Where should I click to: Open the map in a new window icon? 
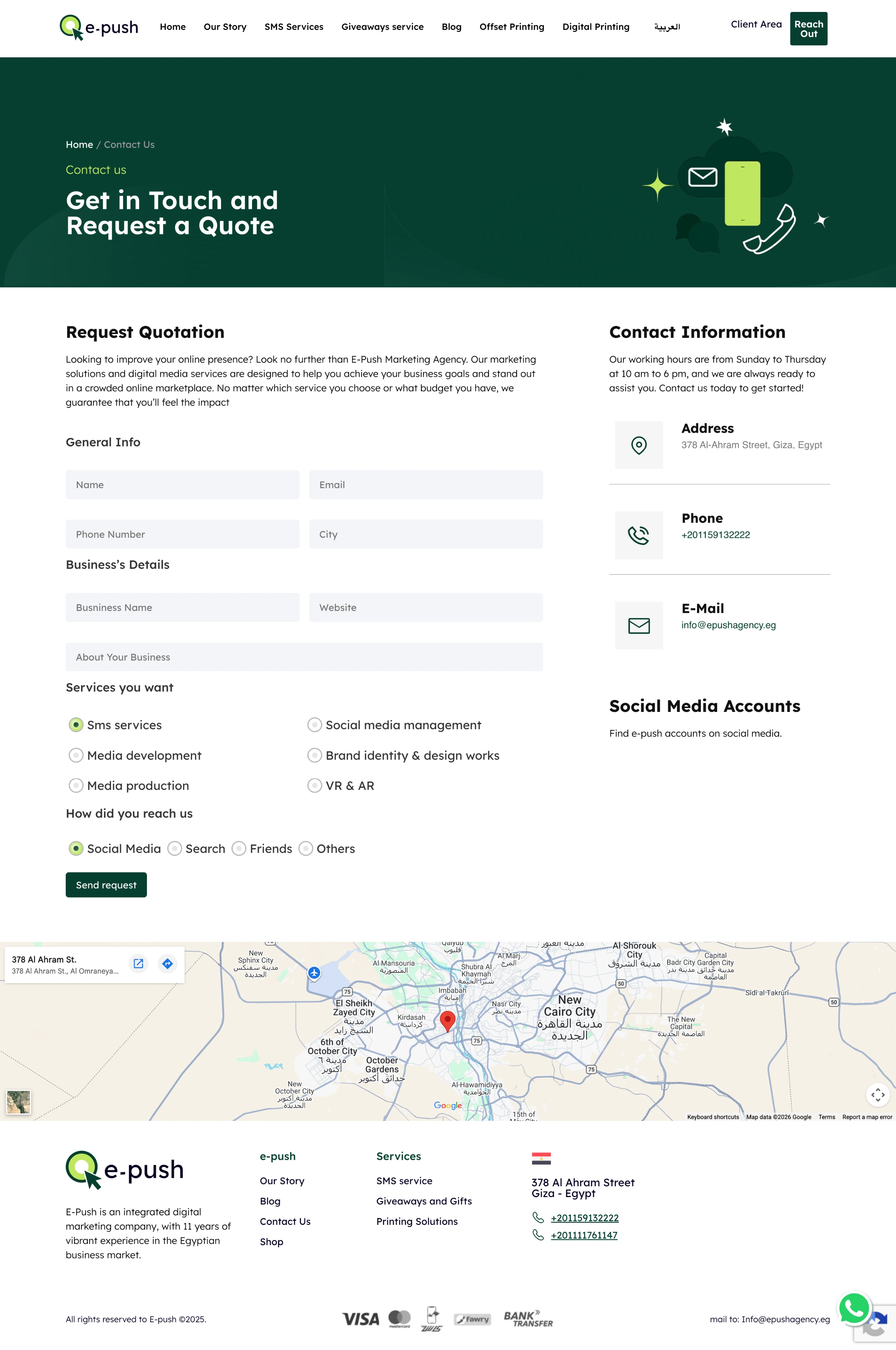138,963
